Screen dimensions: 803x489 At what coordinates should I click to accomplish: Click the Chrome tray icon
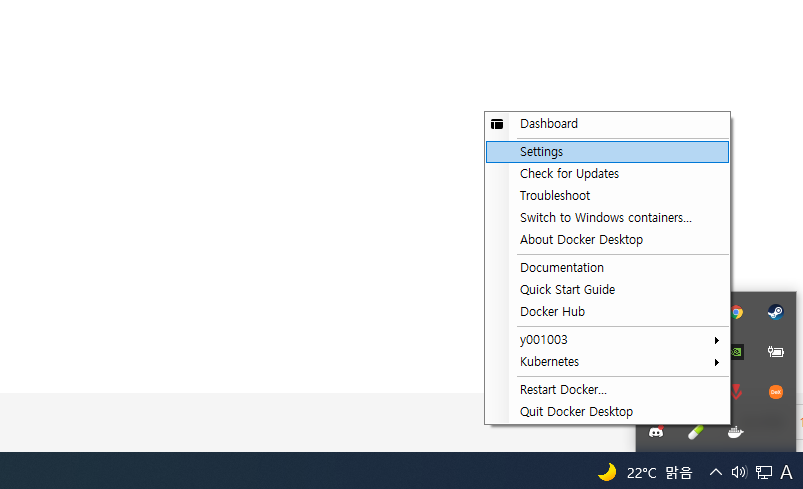point(737,312)
